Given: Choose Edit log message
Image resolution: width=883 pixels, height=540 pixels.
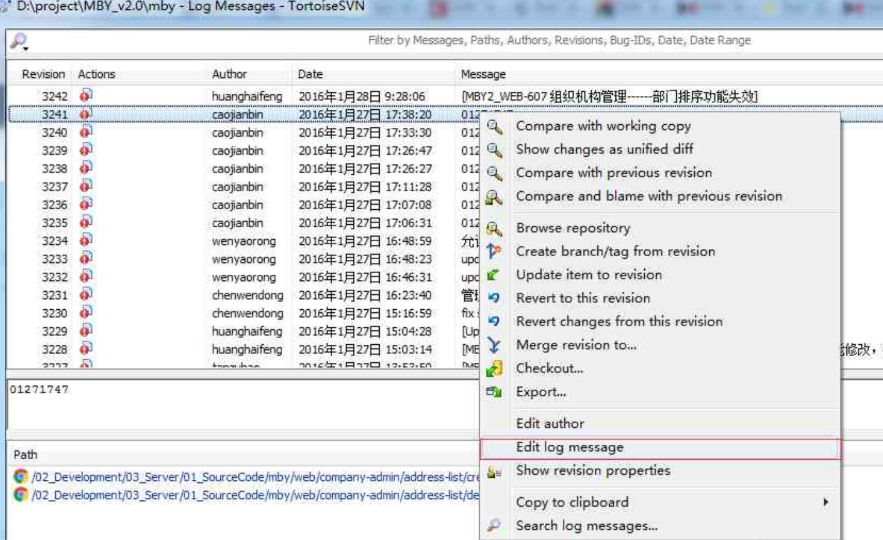Looking at the screenshot, I should (570, 447).
